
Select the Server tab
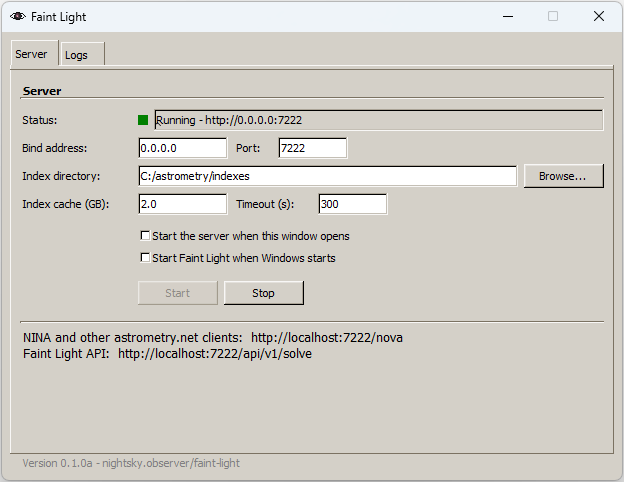[x=34, y=54]
